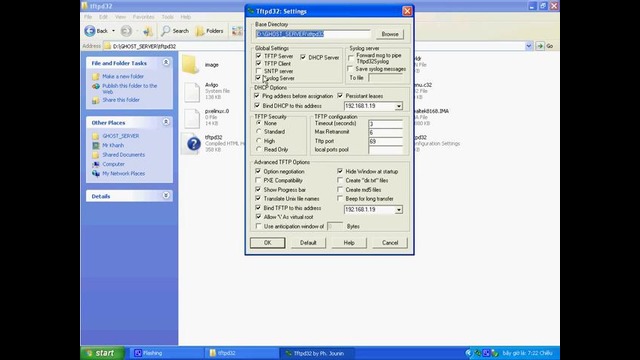640x360 pixels.
Task: Toggle Option negotiation checkbox
Action: [x=258, y=171]
